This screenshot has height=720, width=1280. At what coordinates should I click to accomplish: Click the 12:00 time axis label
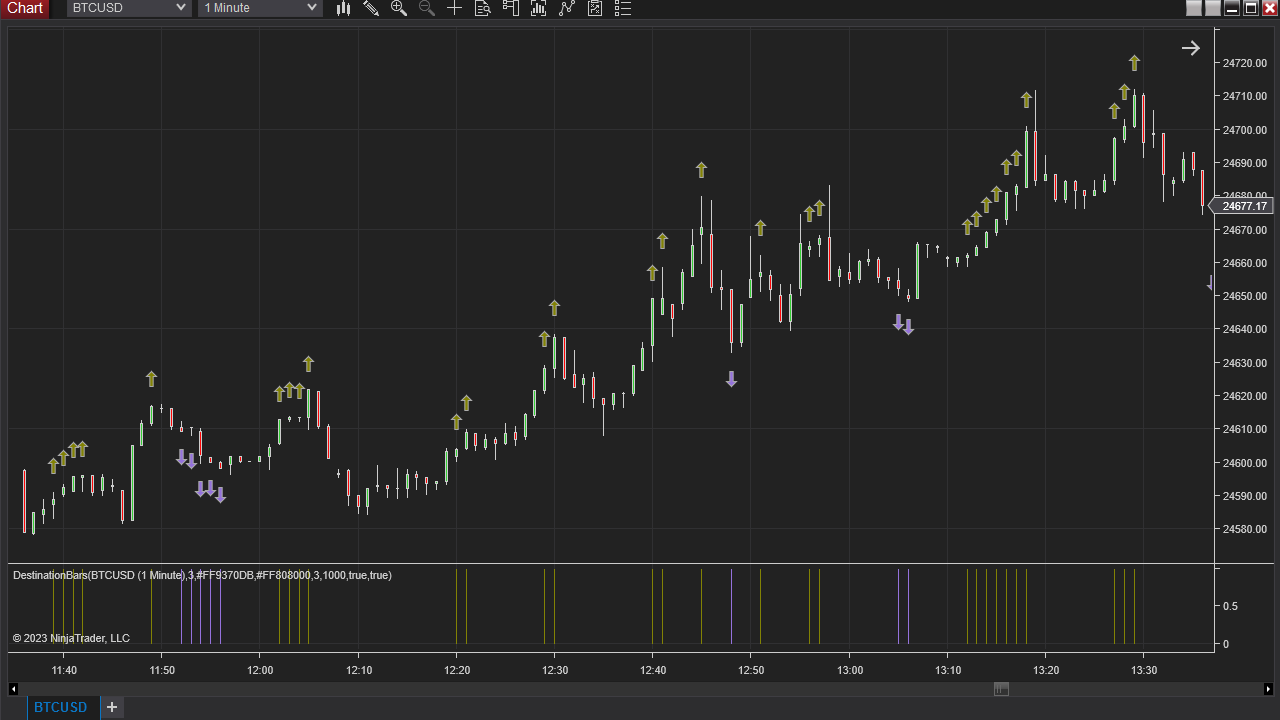[x=260, y=670]
